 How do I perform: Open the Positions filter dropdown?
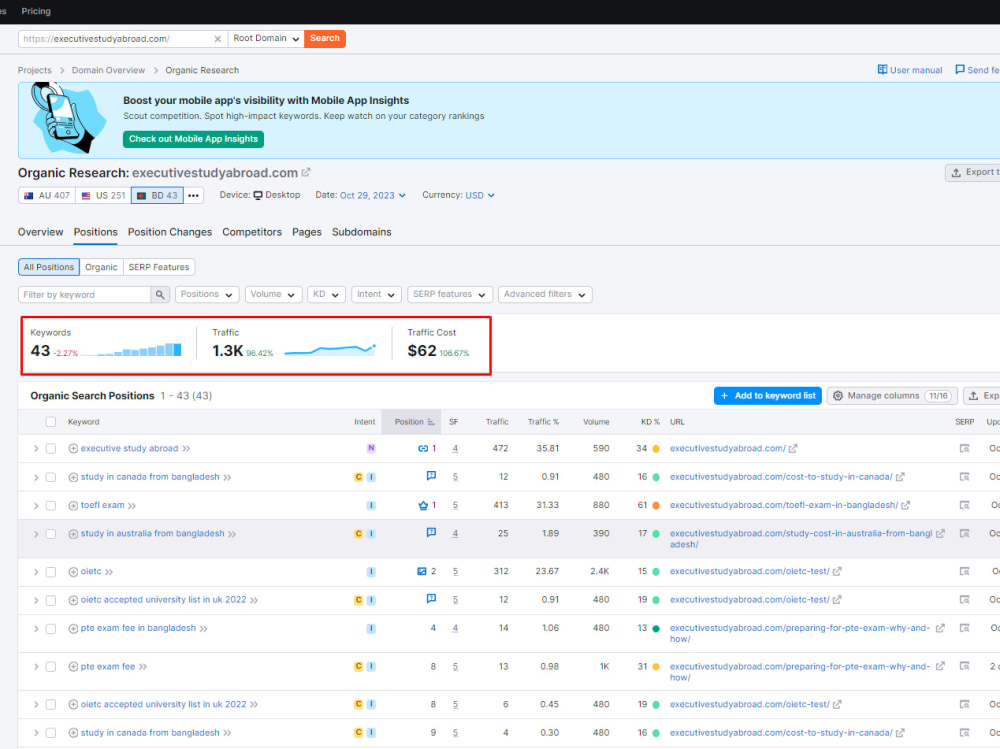207,295
